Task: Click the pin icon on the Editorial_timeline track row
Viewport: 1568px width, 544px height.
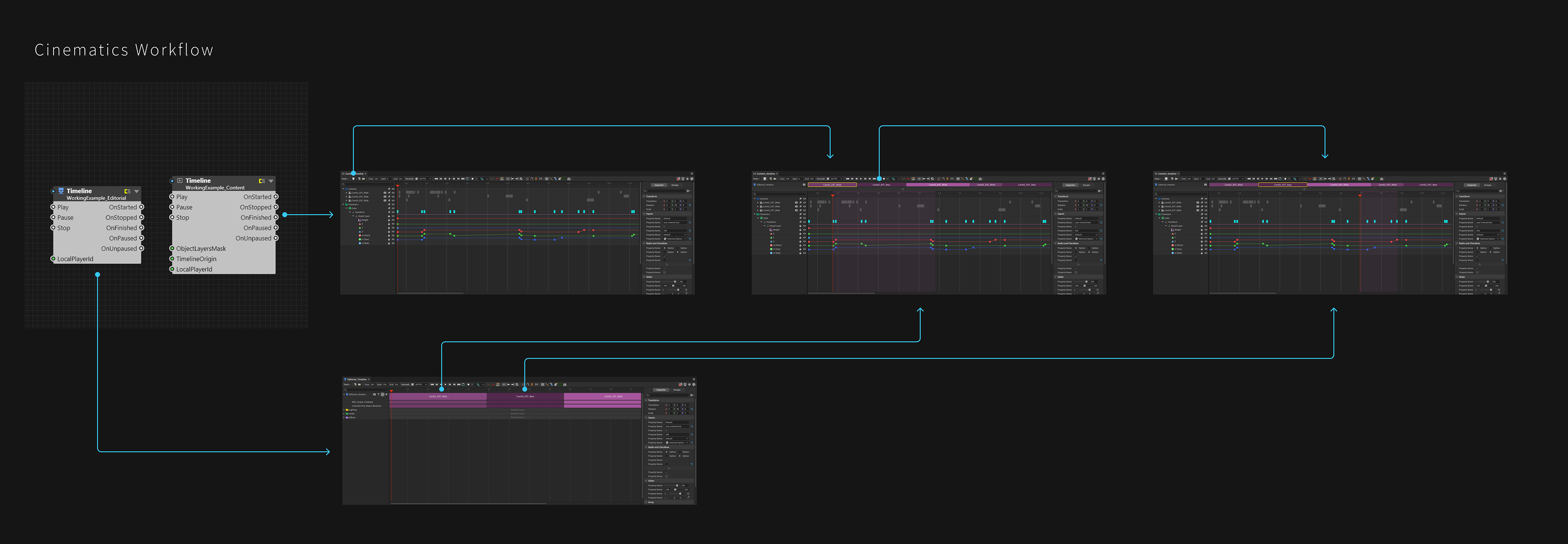Action: tap(387, 395)
